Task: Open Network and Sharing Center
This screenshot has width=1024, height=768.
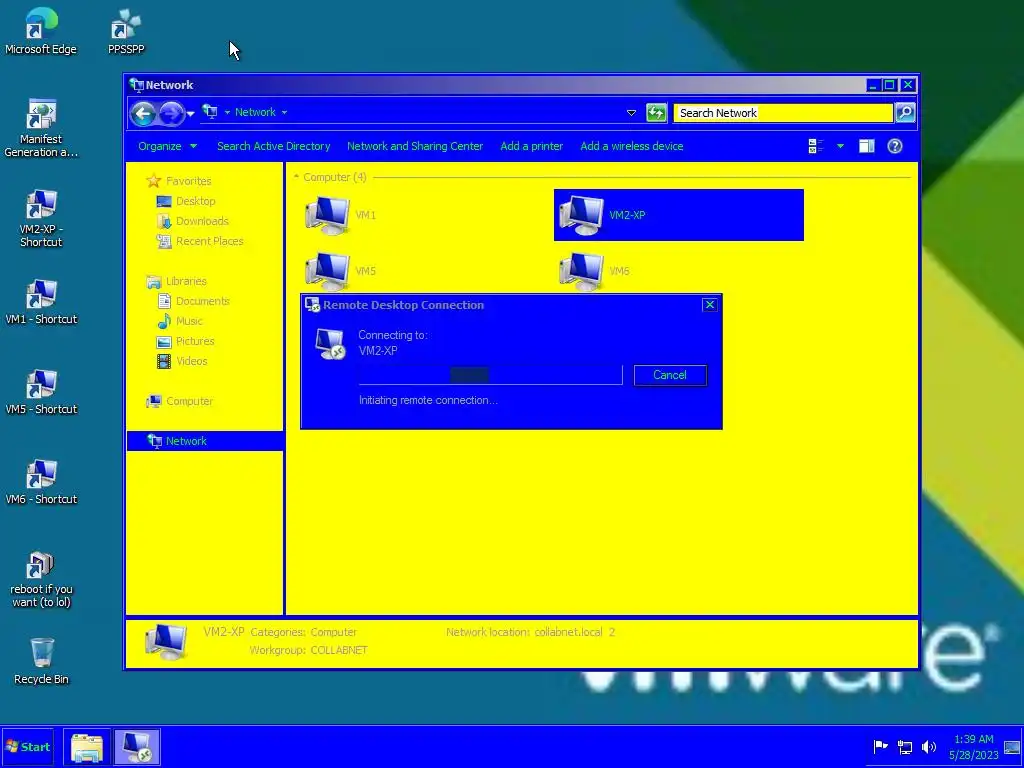Action: 415,146
